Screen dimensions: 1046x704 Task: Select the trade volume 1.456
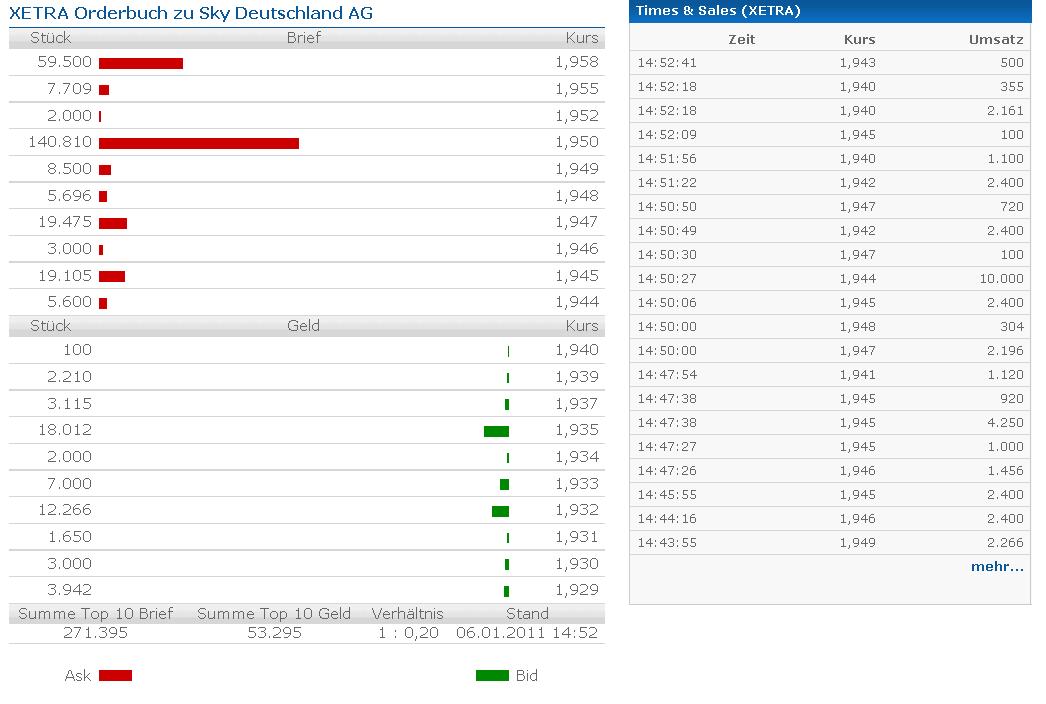point(1005,471)
